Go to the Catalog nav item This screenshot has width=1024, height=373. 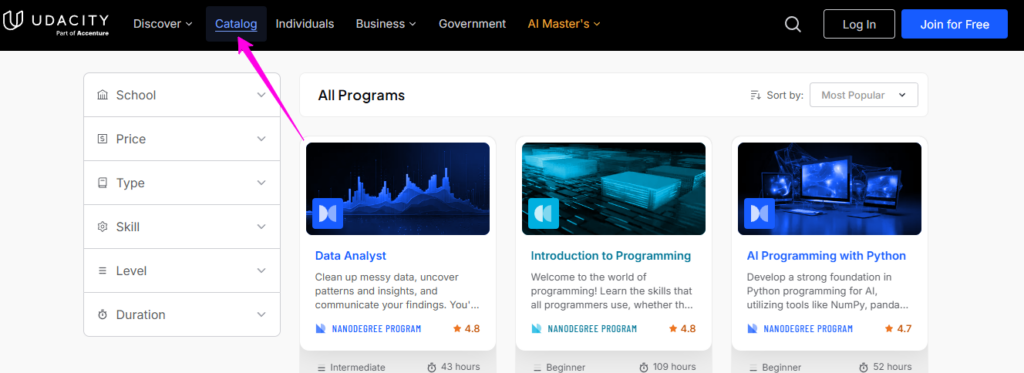pos(236,24)
